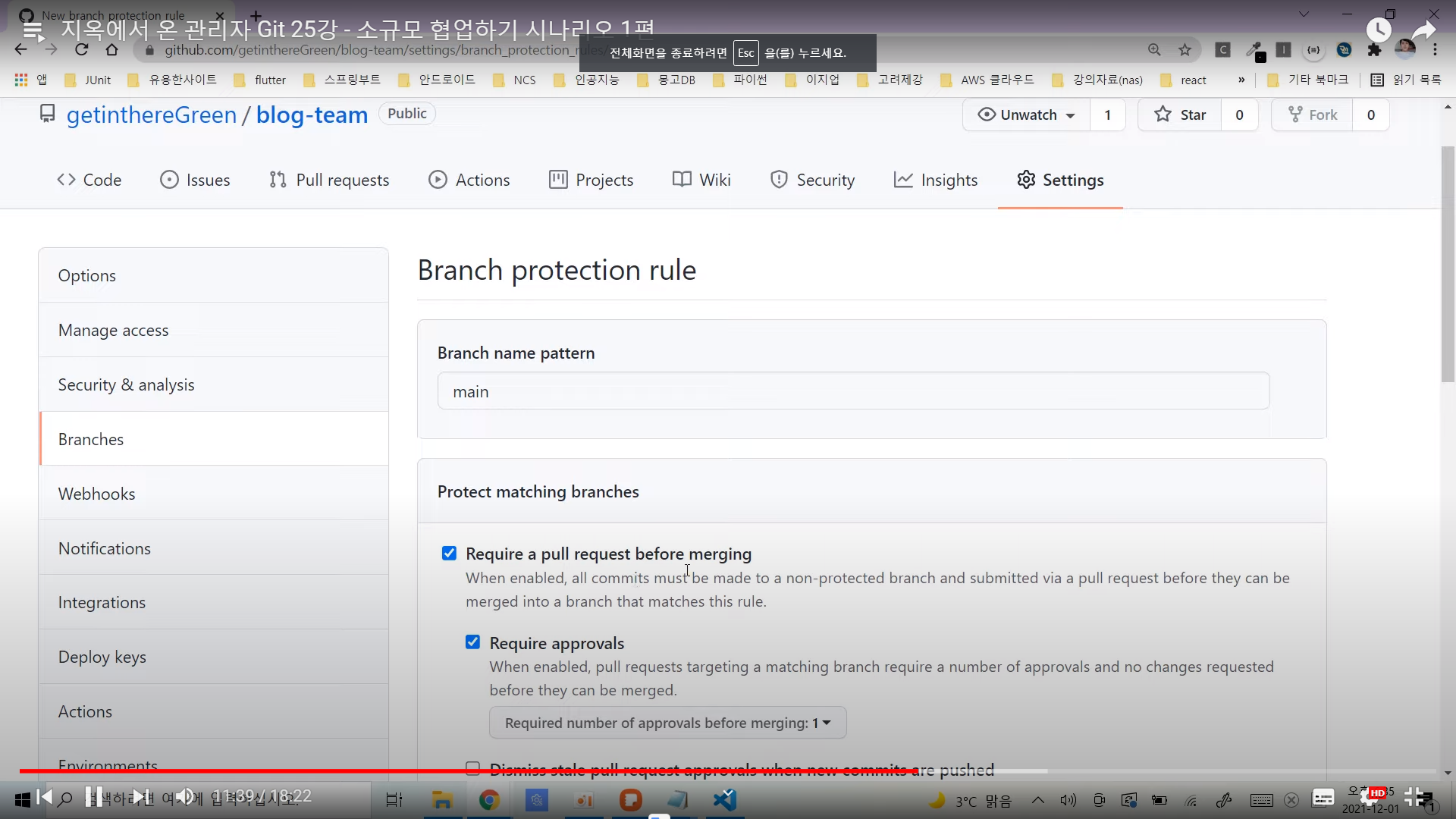
Task: Open the video playlist menu icon
Action: [x=33, y=30]
